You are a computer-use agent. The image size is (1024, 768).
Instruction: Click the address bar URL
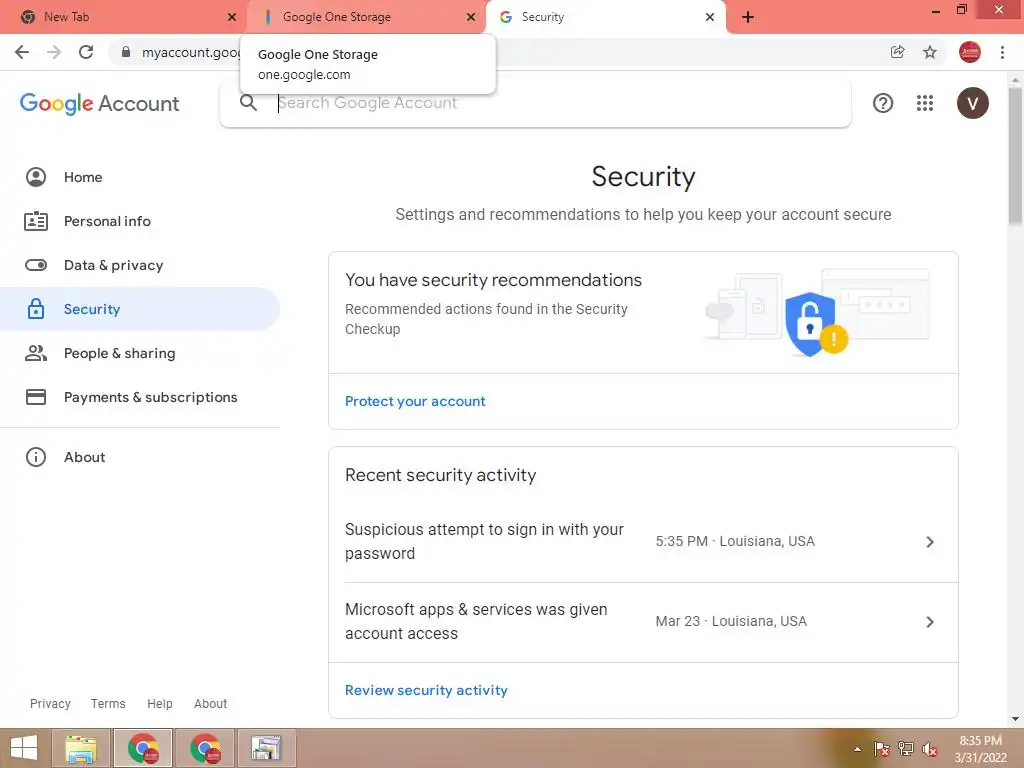coord(191,52)
